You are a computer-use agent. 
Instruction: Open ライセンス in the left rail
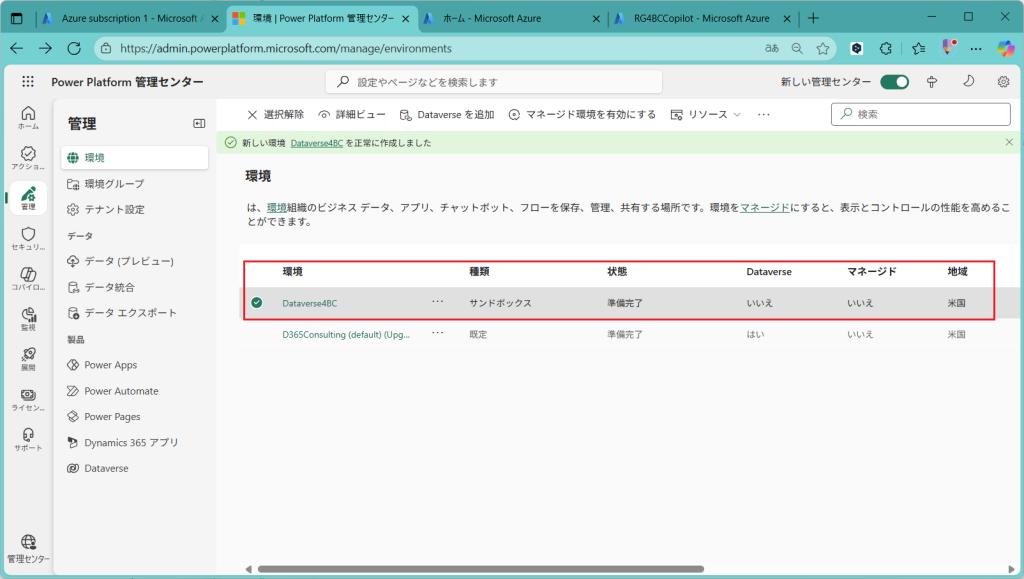click(x=28, y=399)
